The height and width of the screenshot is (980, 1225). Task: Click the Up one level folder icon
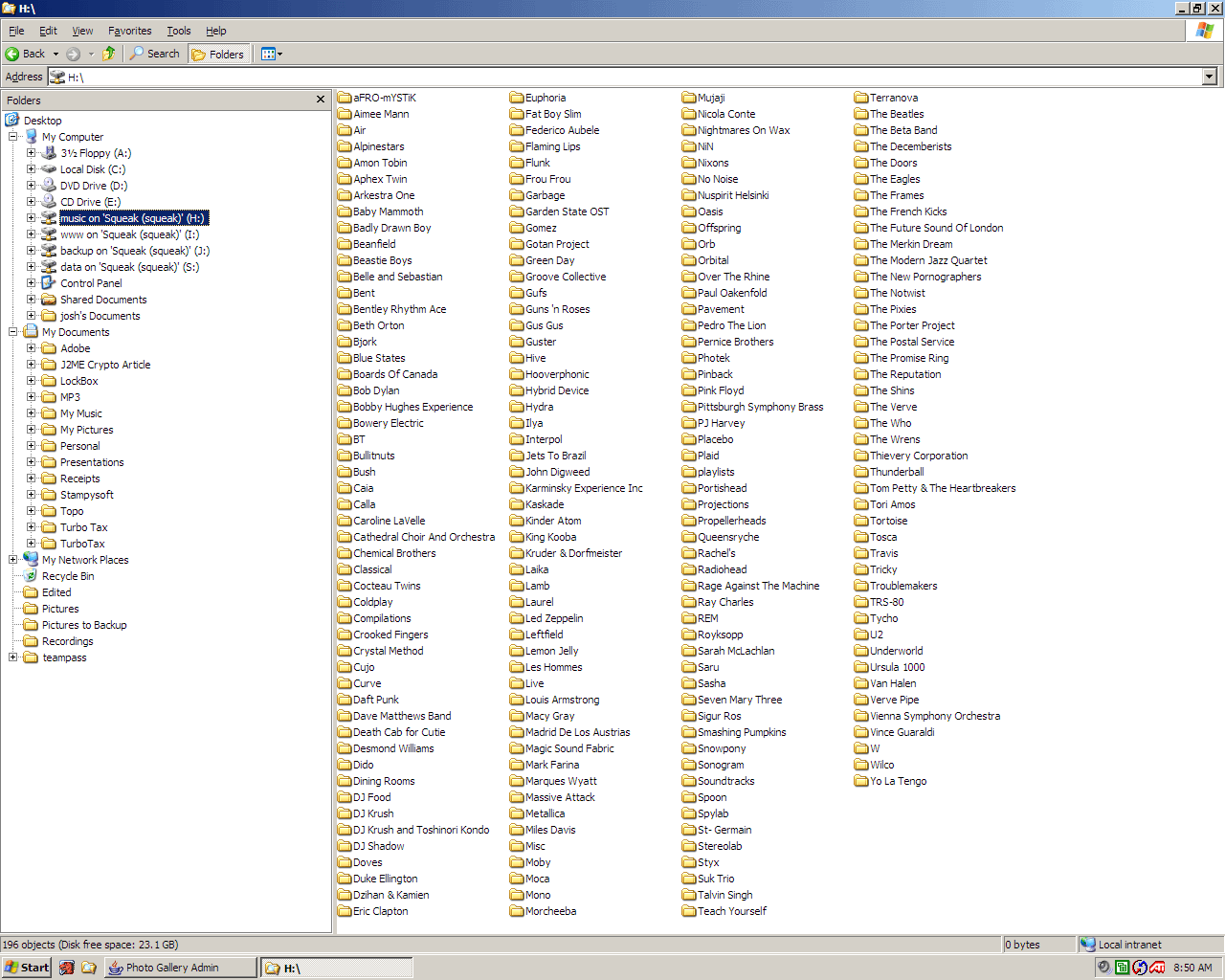(109, 54)
